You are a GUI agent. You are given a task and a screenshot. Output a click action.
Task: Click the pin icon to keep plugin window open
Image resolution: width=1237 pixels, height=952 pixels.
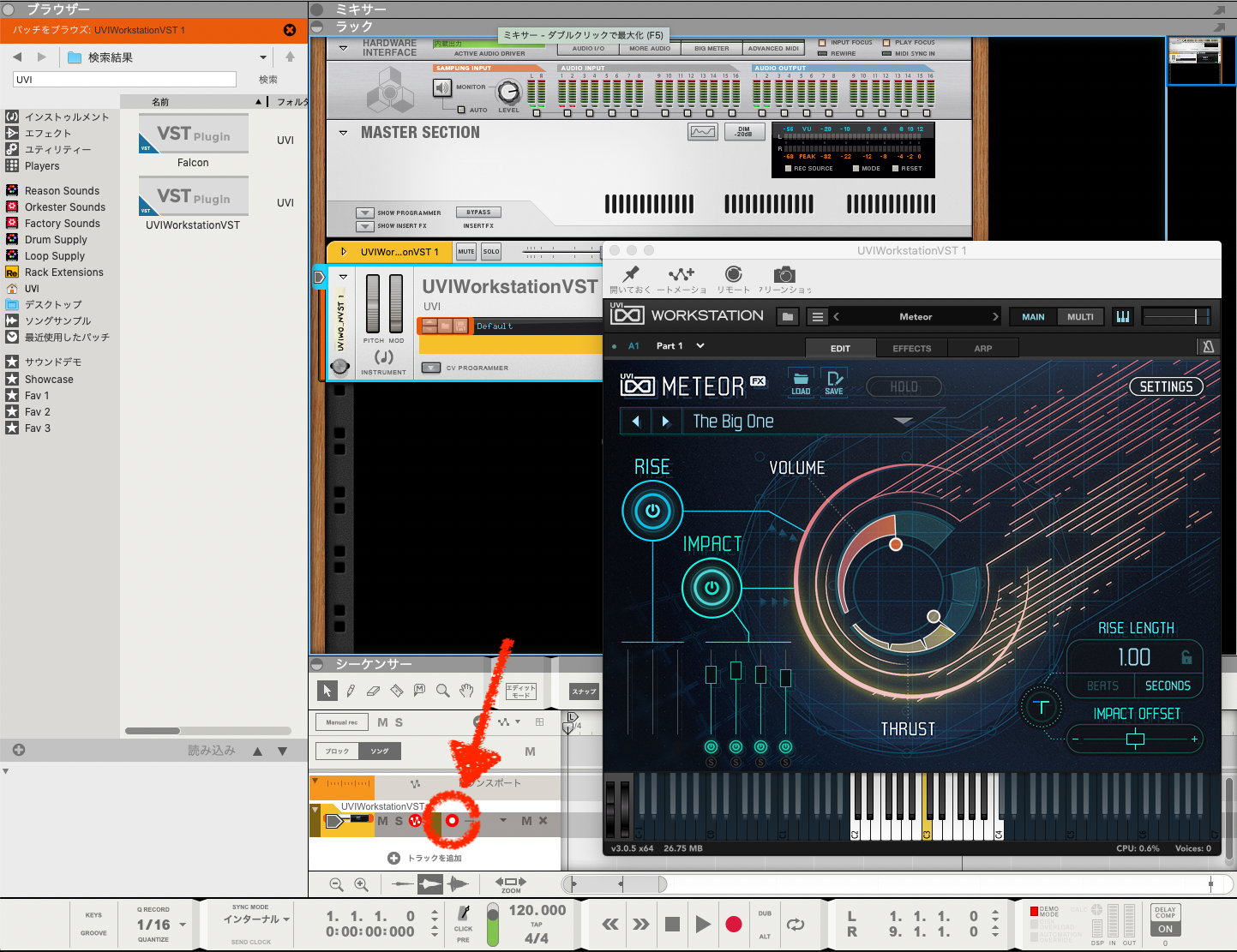(631, 274)
